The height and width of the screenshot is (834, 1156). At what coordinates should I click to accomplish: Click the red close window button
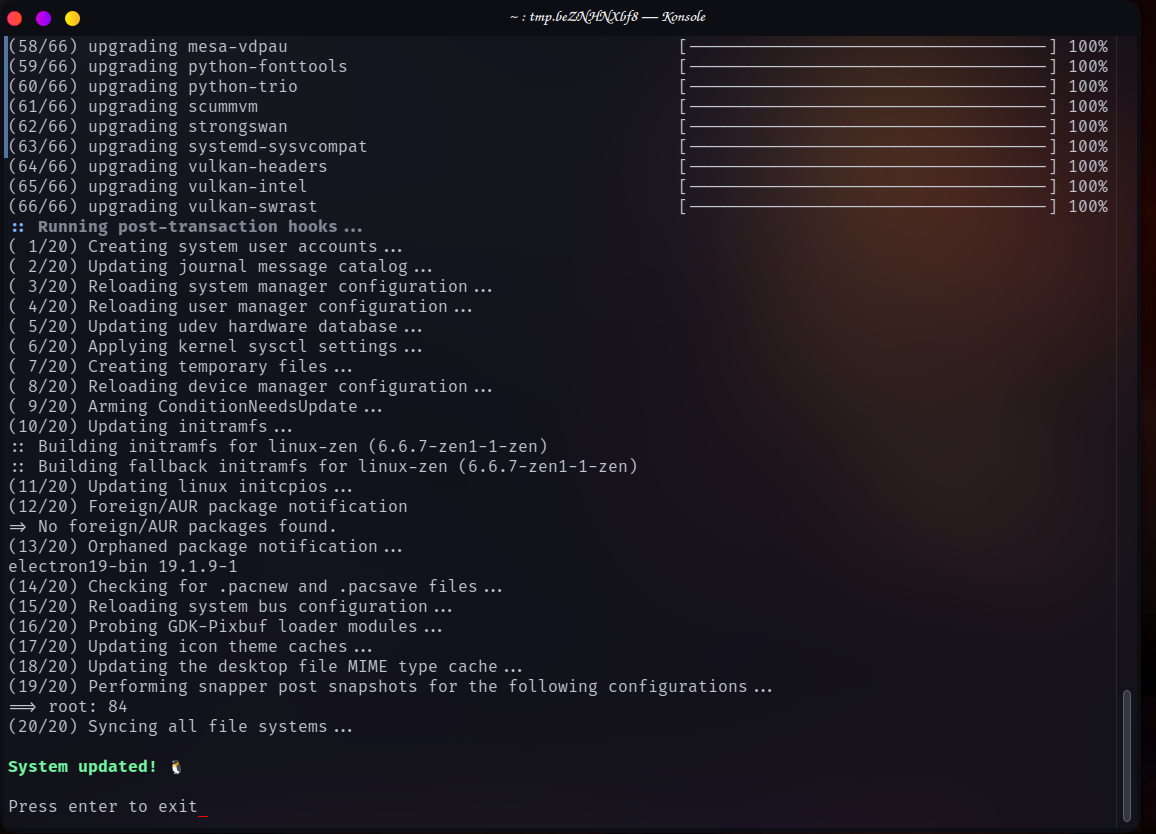(15, 18)
